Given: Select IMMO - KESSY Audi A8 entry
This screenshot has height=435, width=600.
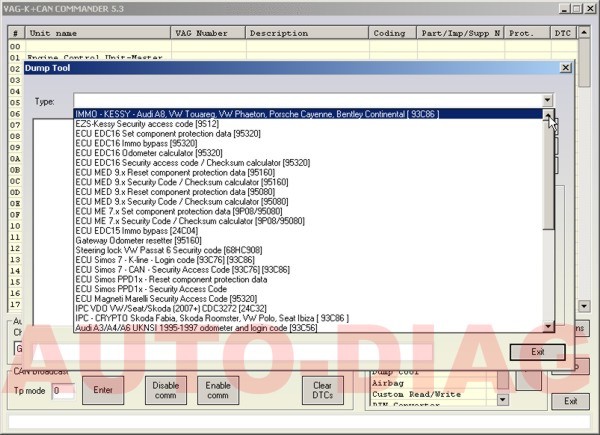Looking at the screenshot, I should click(x=308, y=114).
